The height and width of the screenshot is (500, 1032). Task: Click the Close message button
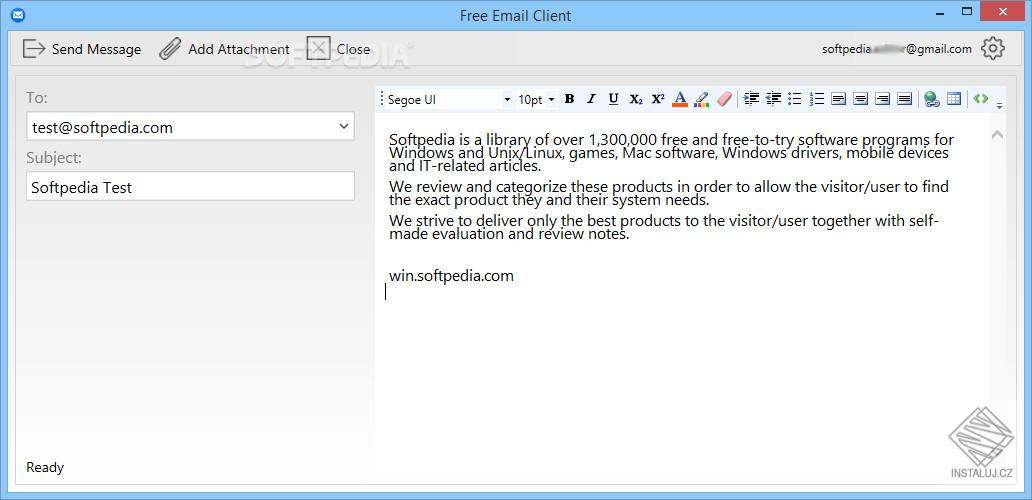(x=338, y=49)
